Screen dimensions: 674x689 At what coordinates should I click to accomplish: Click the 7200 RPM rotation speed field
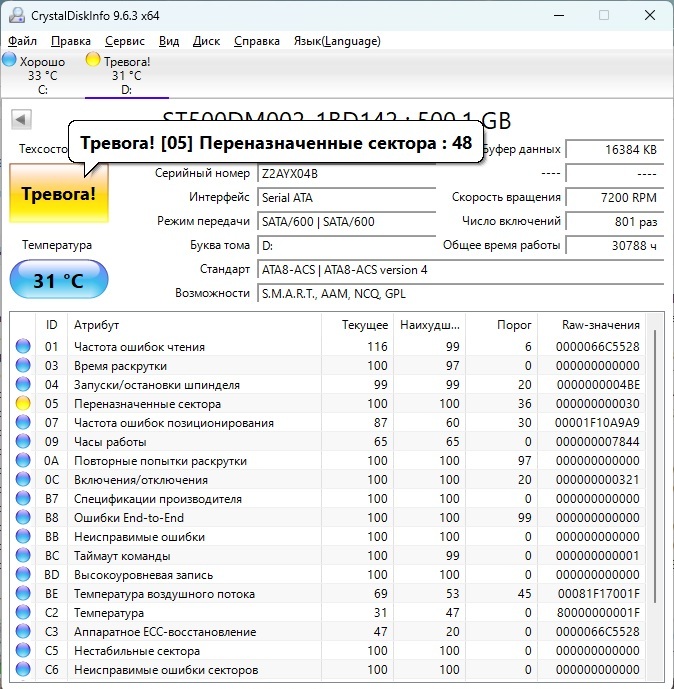[615, 198]
